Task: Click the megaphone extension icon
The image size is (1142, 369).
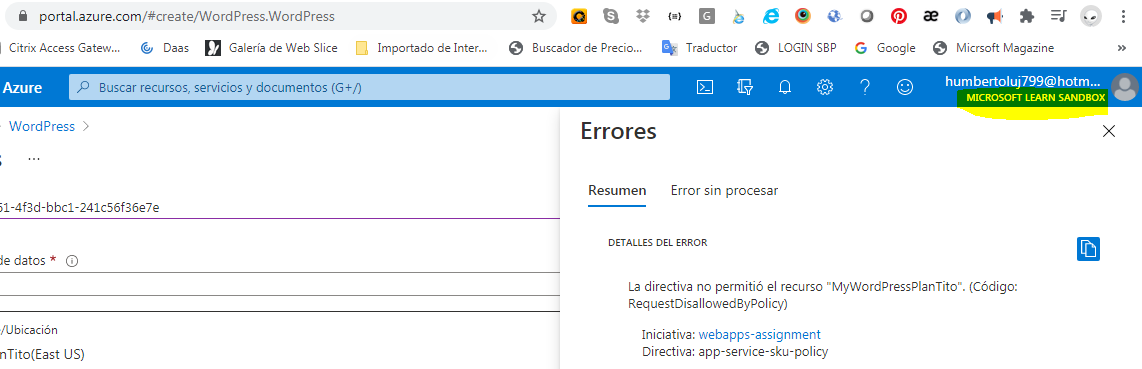Action: 995,16
